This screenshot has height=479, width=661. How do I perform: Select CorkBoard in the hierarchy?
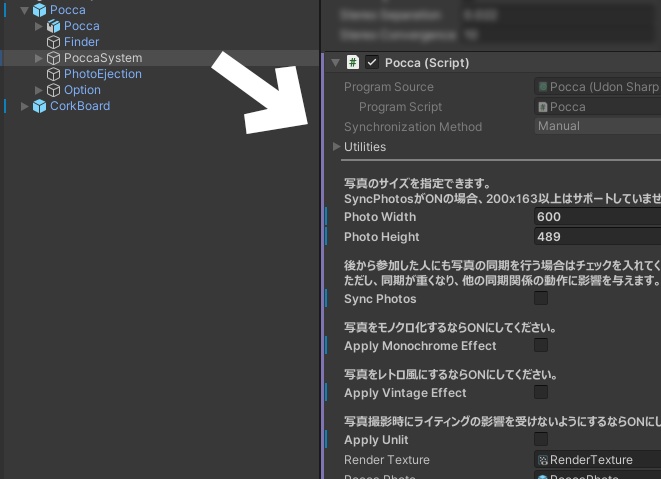pos(80,106)
